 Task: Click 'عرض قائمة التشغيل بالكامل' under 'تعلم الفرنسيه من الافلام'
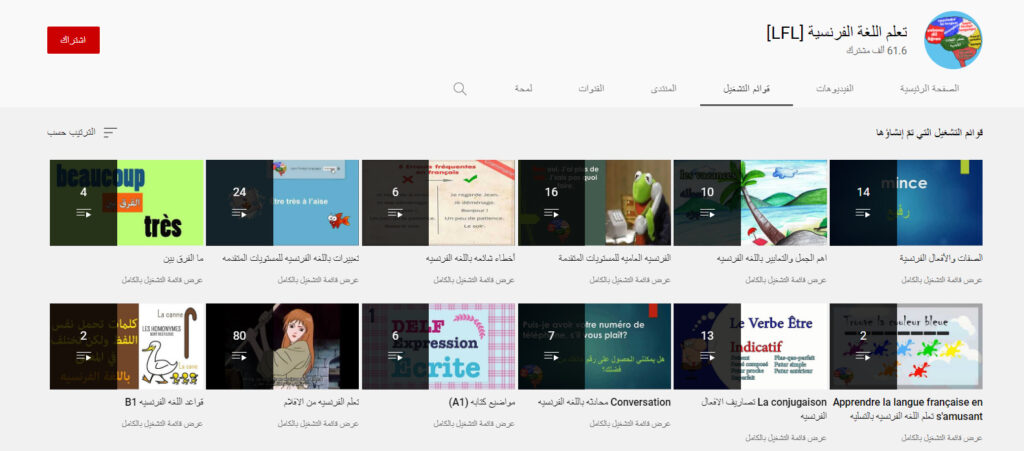coord(319,424)
